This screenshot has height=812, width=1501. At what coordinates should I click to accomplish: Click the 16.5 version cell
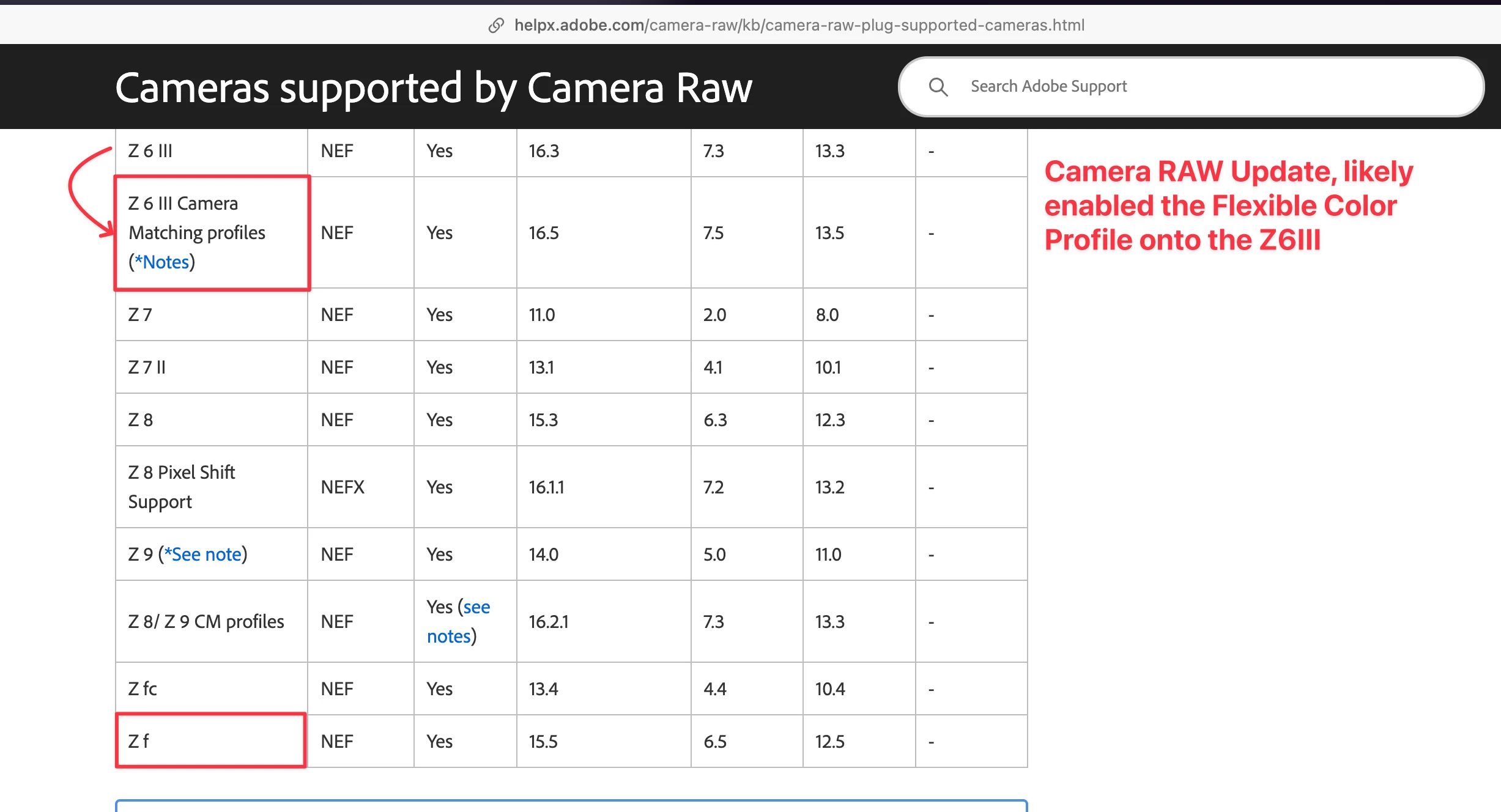tap(543, 233)
